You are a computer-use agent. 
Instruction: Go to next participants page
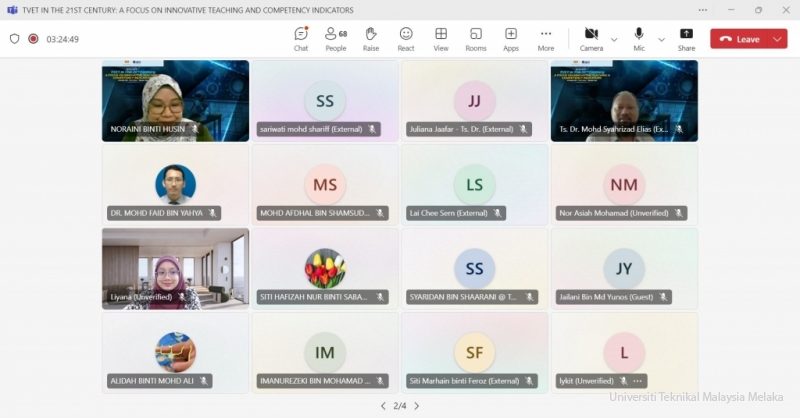[417, 406]
